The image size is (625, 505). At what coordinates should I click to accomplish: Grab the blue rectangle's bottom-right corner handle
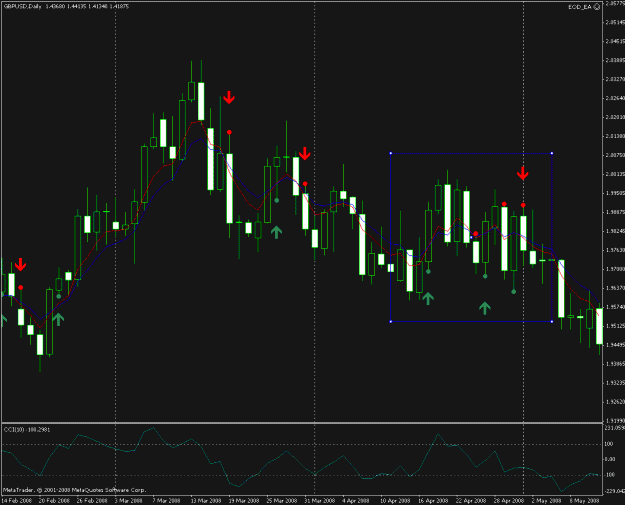(552, 321)
